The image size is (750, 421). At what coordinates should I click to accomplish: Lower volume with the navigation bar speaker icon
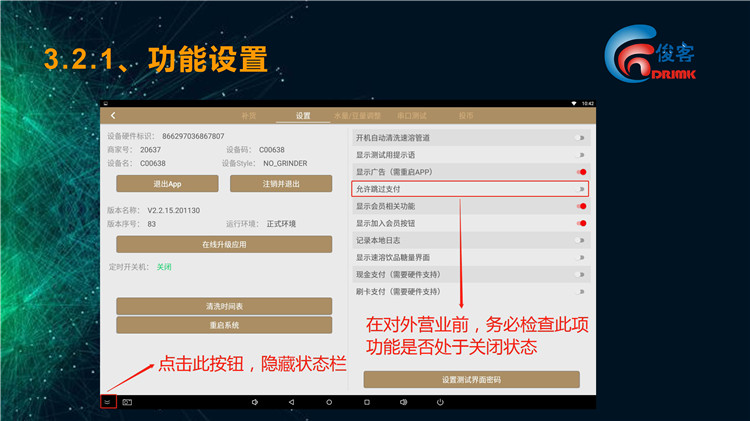[x=254, y=402]
